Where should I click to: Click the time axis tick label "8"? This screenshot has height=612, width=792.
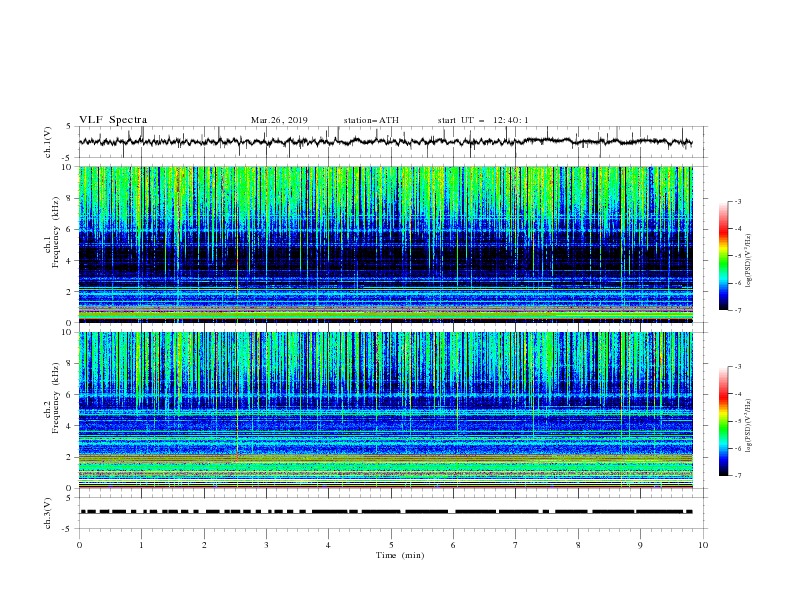point(578,545)
